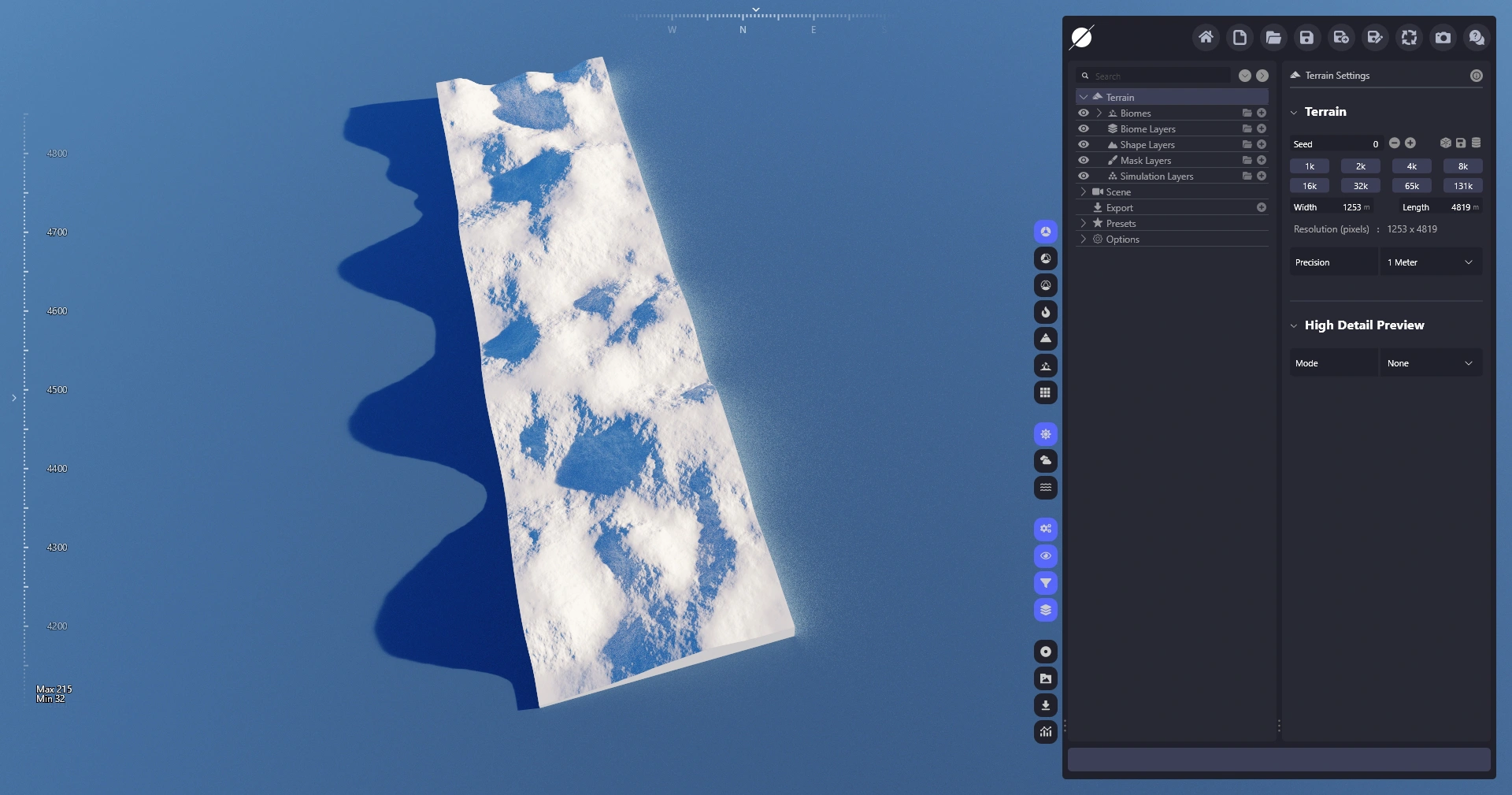Randomize the seed with the dice icon

[1445, 143]
